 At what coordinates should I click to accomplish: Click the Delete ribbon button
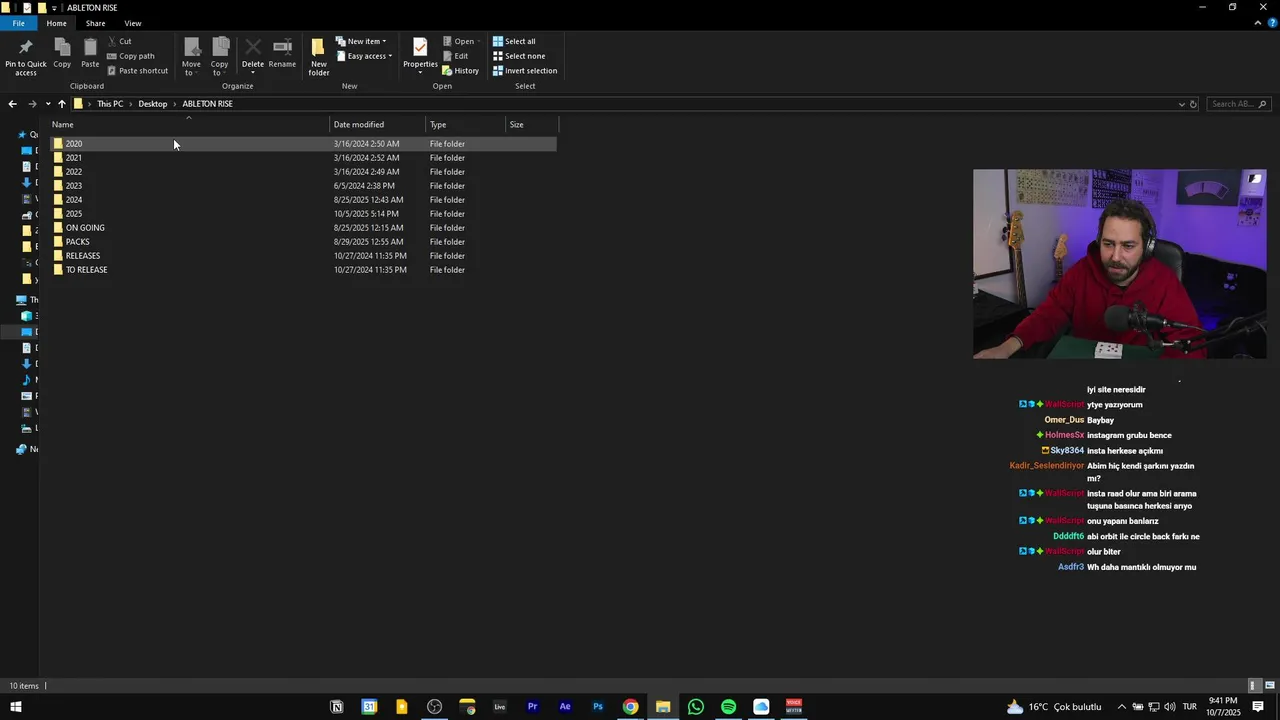tap(253, 56)
